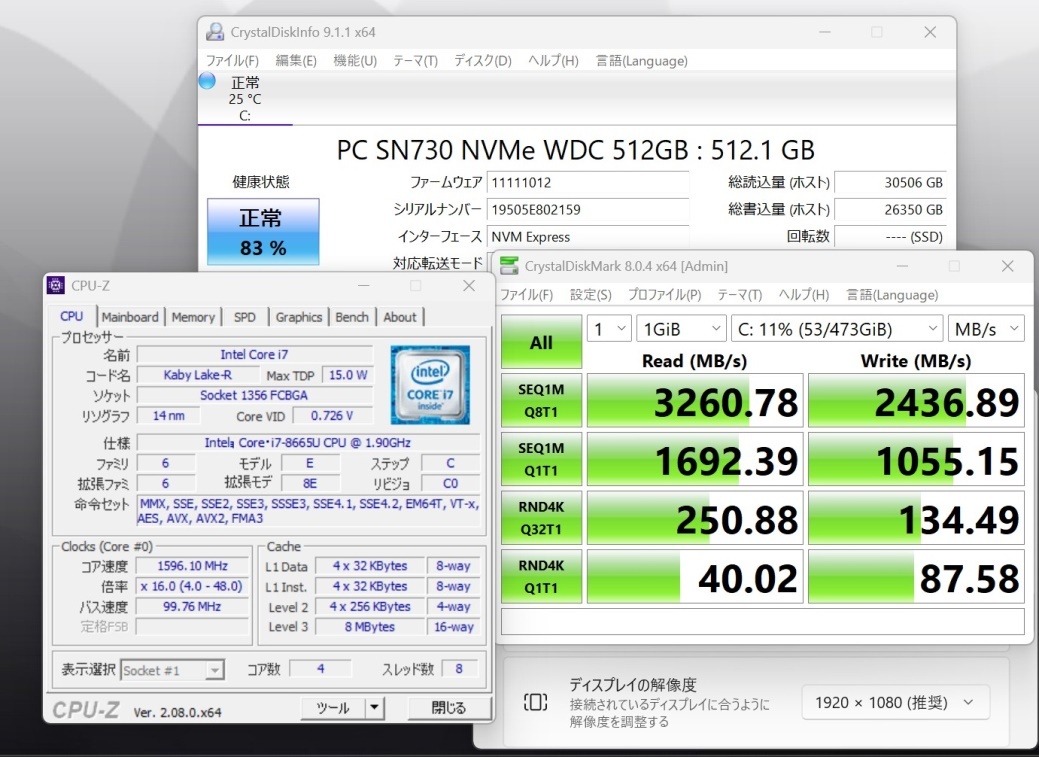1039x757 pixels.
Task: Open the MB/s unit dropdown
Action: (x=986, y=329)
